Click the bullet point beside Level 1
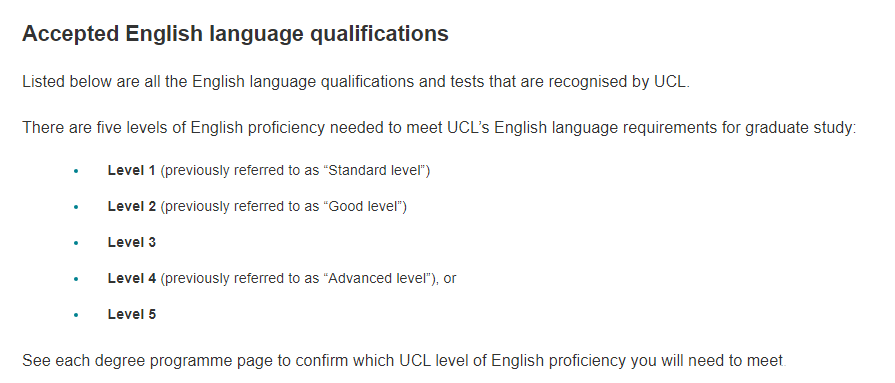This screenshot has height=383, width=895. tap(76, 171)
